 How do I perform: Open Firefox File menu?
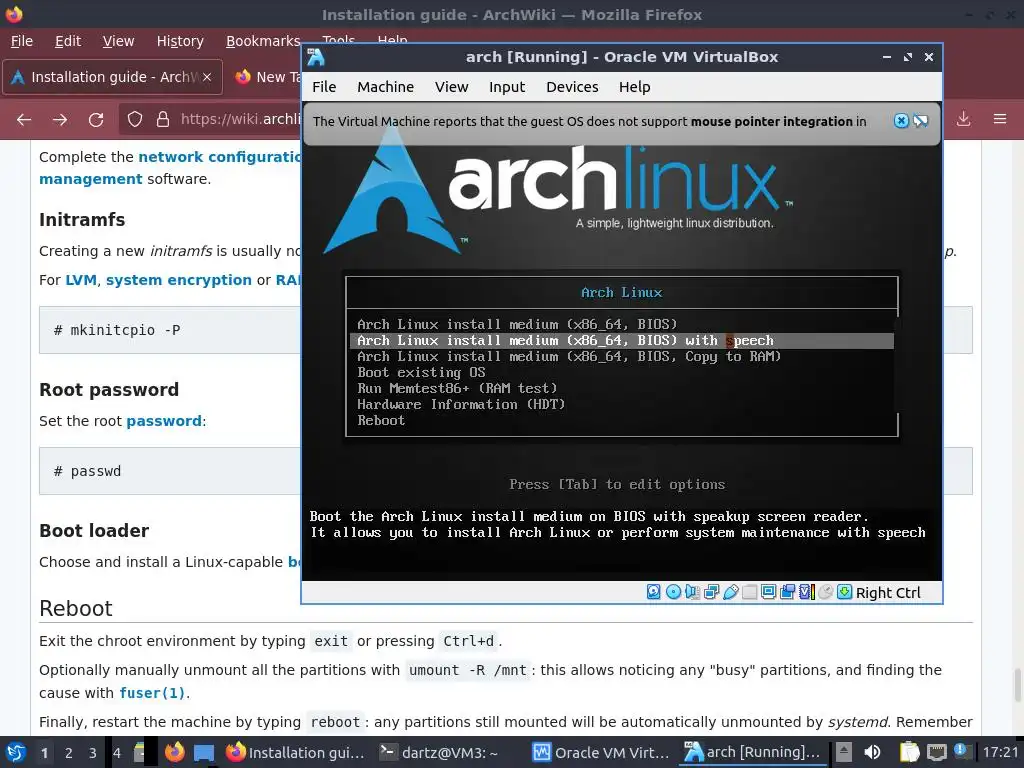[22, 41]
